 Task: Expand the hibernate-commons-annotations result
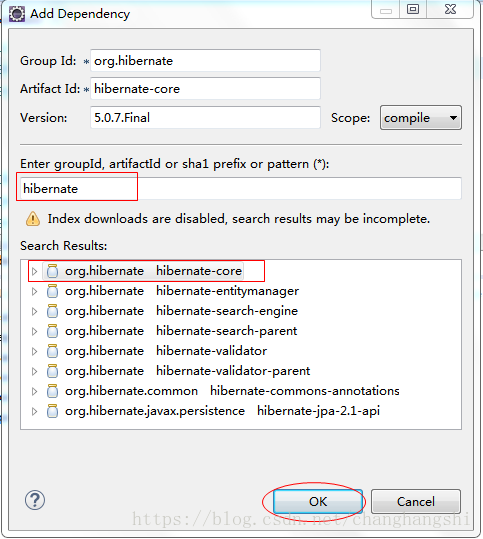point(34,391)
